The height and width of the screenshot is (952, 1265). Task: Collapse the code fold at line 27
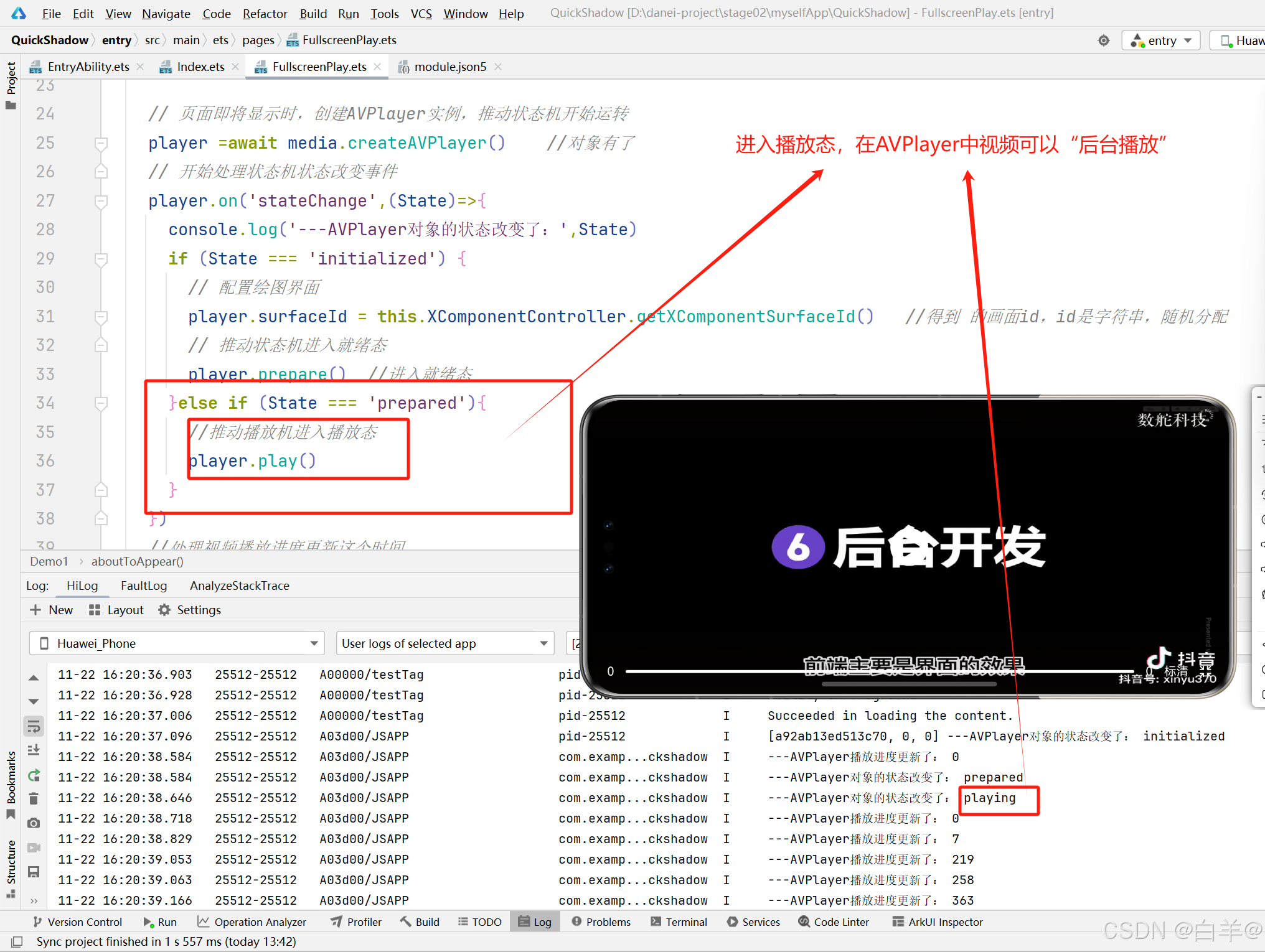point(101,201)
